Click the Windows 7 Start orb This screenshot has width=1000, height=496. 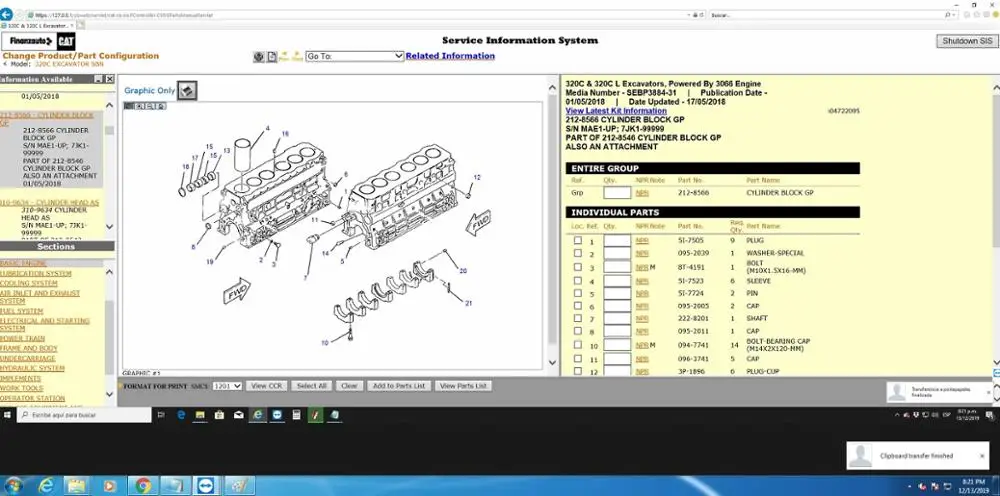(x=13, y=486)
